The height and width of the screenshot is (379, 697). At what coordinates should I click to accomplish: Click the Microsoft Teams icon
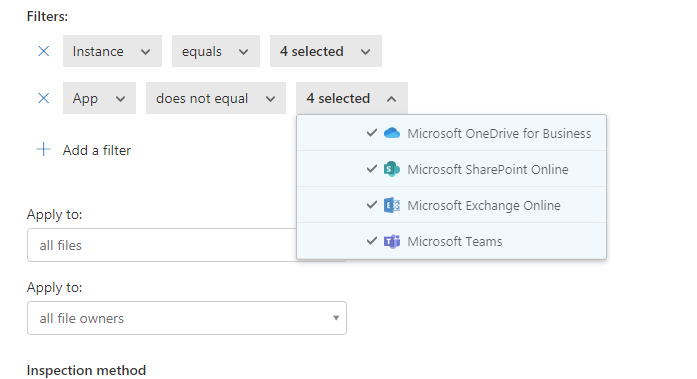tap(392, 241)
